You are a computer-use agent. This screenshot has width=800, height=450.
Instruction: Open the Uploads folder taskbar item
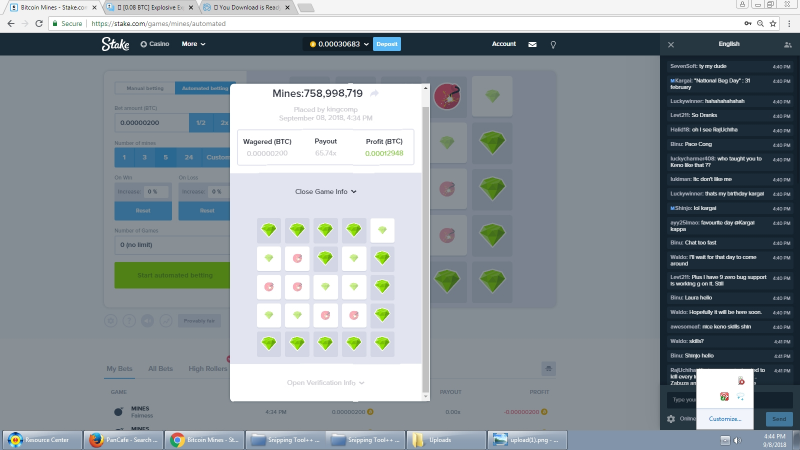point(446,440)
